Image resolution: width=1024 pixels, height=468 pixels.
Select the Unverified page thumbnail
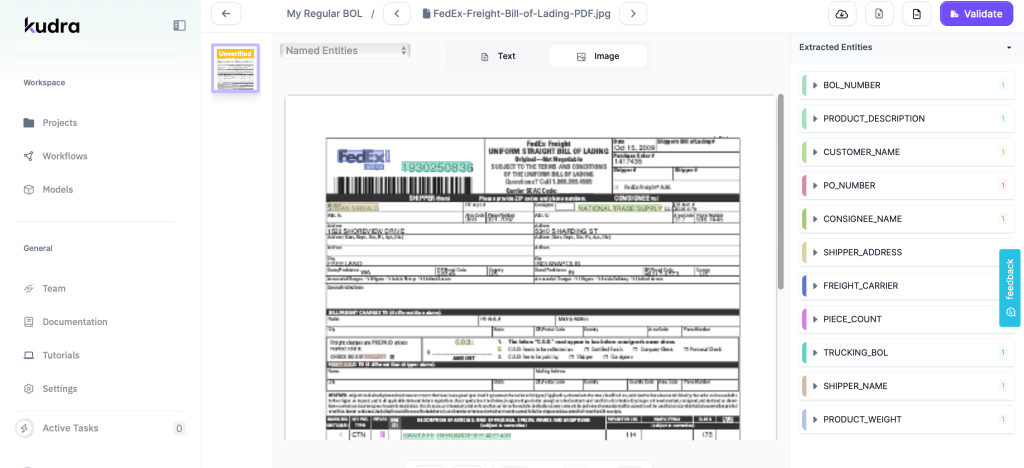(x=235, y=69)
